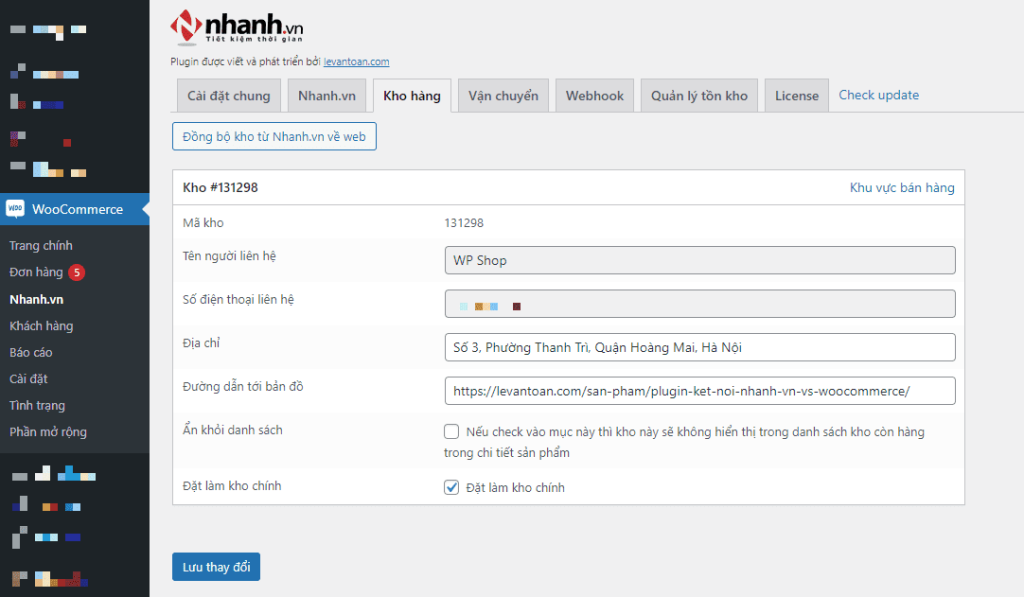This screenshot has height=597, width=1024.
Task: Open the 'Quản lý tồn kho' tab
Action: pyautogui.click(x=699, y=96)
